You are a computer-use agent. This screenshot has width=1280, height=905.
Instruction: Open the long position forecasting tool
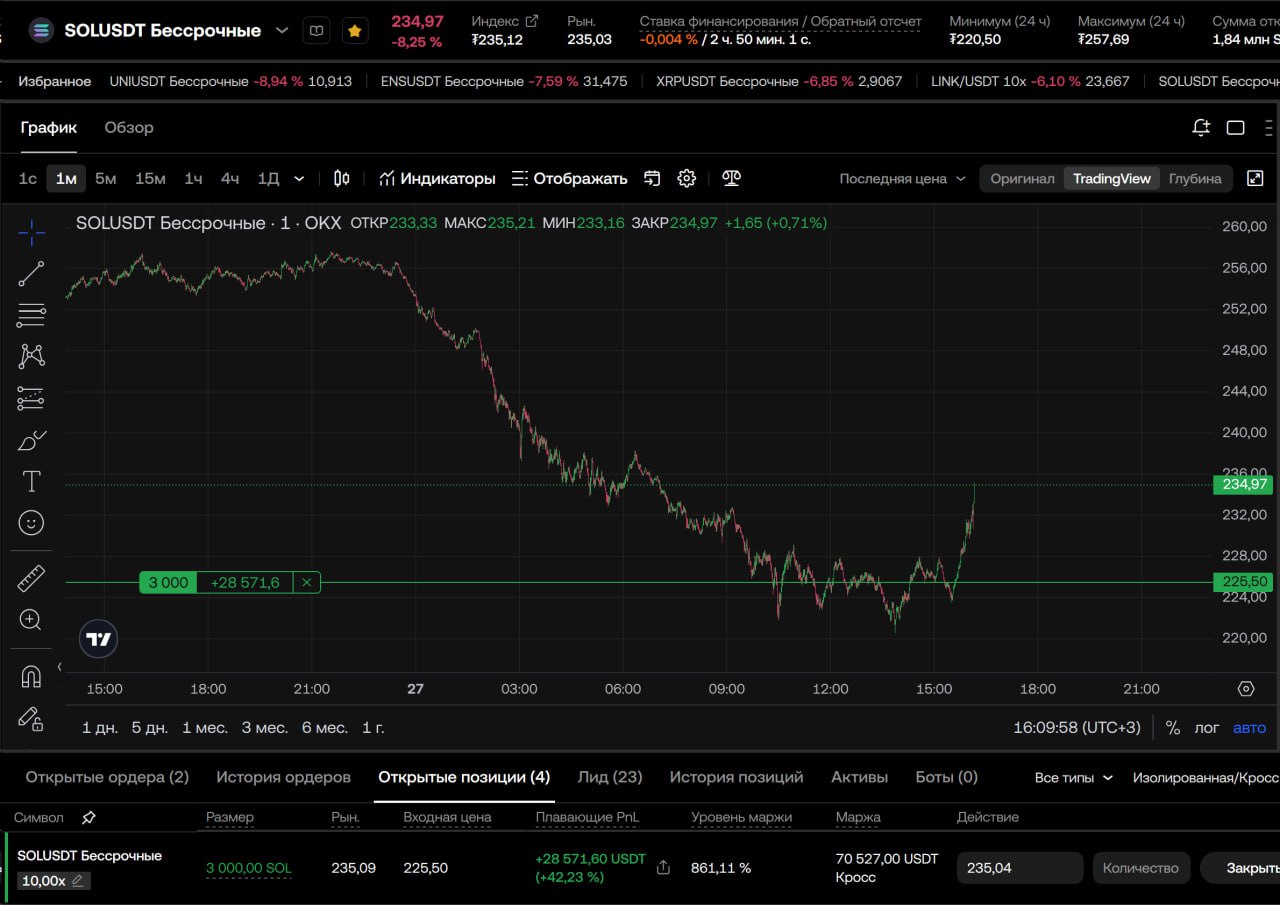31,398
